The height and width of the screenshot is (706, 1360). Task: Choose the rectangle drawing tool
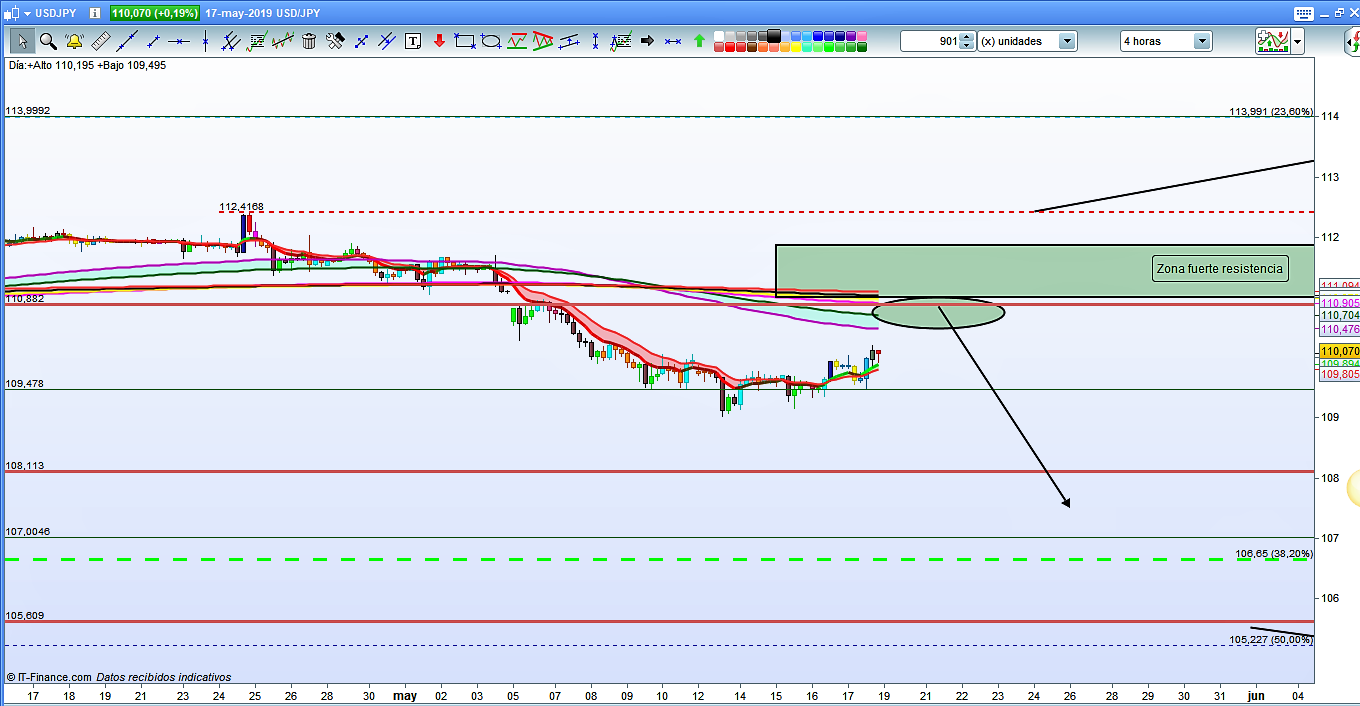click(x=464, y=41)
